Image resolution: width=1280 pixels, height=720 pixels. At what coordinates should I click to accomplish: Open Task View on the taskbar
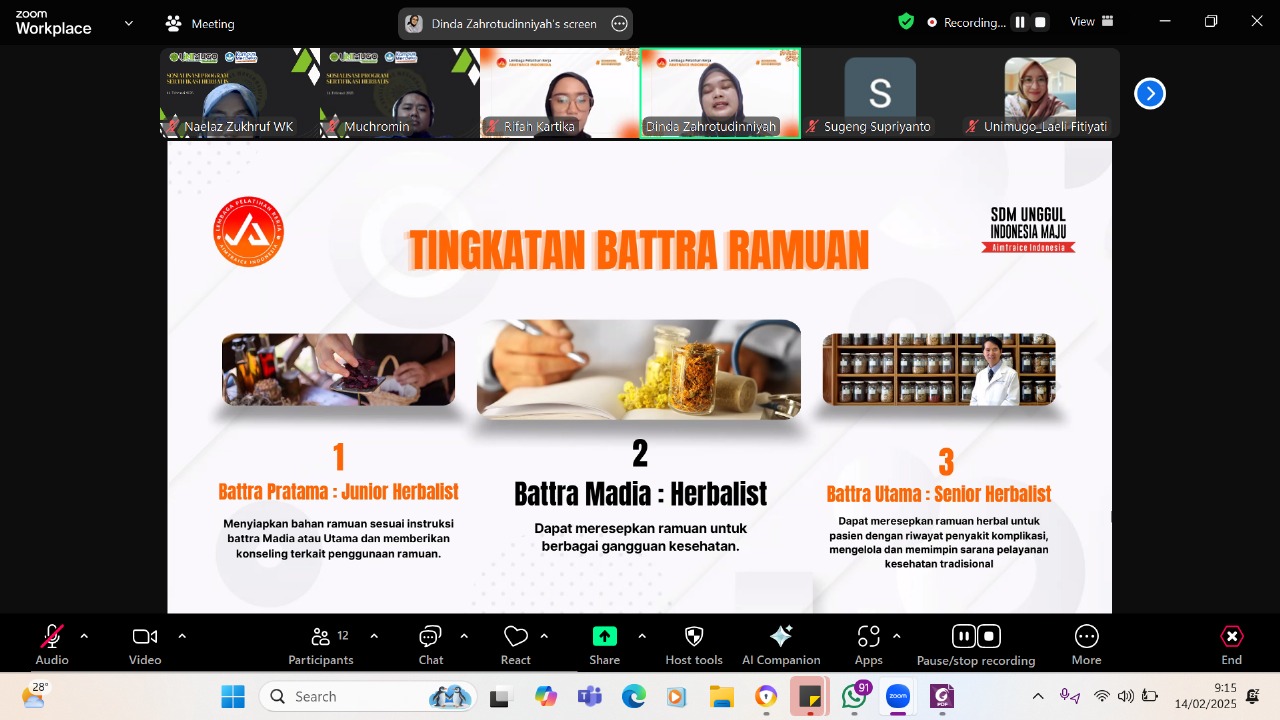[x=501, y=696]
